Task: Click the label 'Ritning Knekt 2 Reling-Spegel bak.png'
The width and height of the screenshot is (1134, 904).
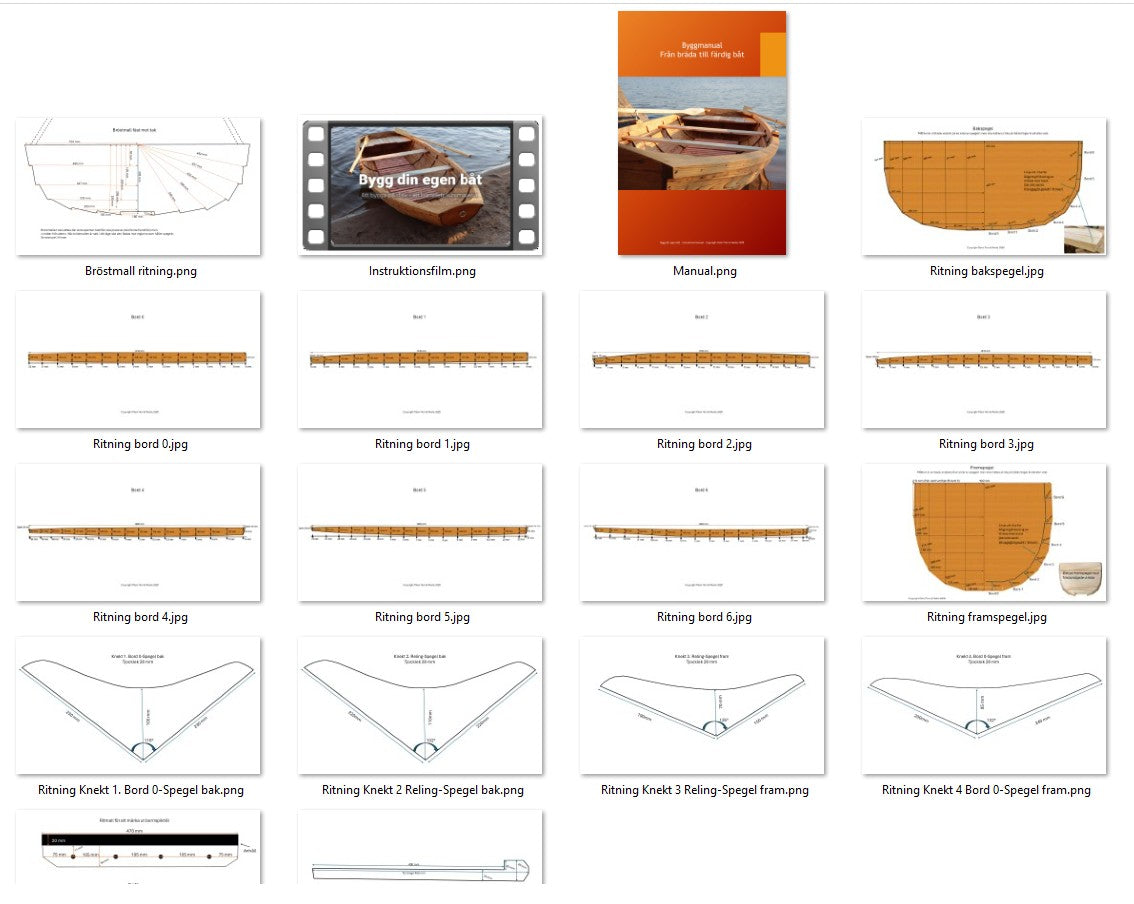Action: tap(423, 790)
